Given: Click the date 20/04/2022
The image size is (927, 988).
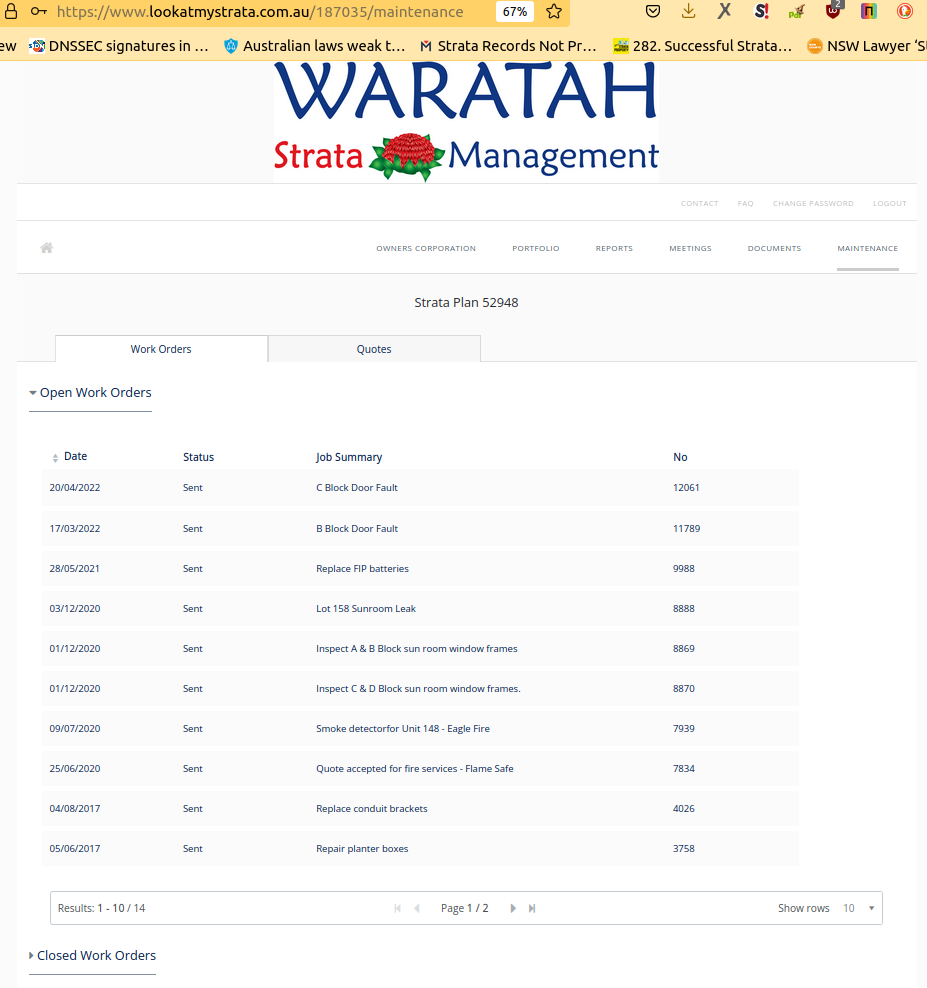Looking at the screenshot, I should (75, 488).
